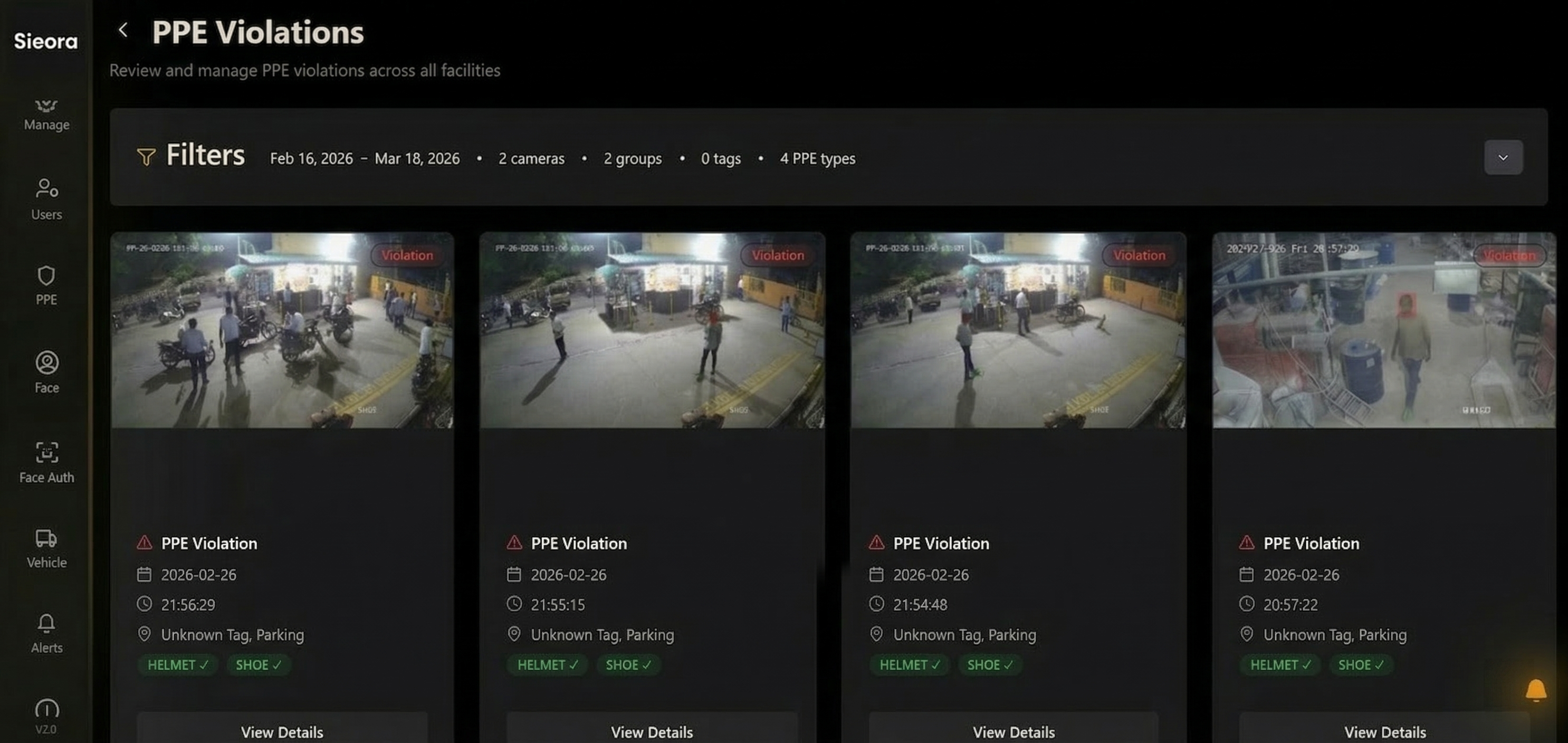The width and height of the screenshot is (1568, 743).
Task: Open the Vehicle section in sidebar
Action: [46, 548]
